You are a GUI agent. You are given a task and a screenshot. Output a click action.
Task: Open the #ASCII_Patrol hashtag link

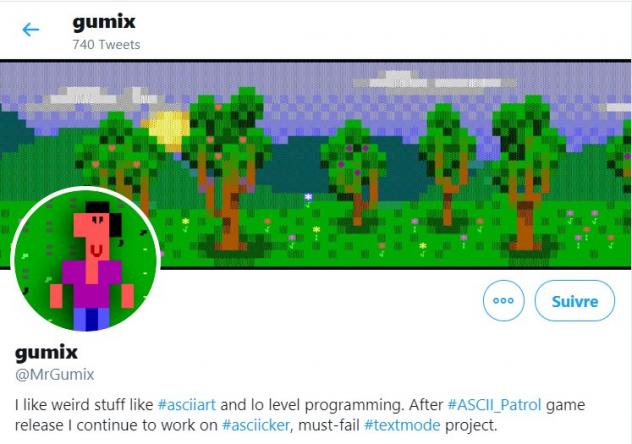coord(494,404)
